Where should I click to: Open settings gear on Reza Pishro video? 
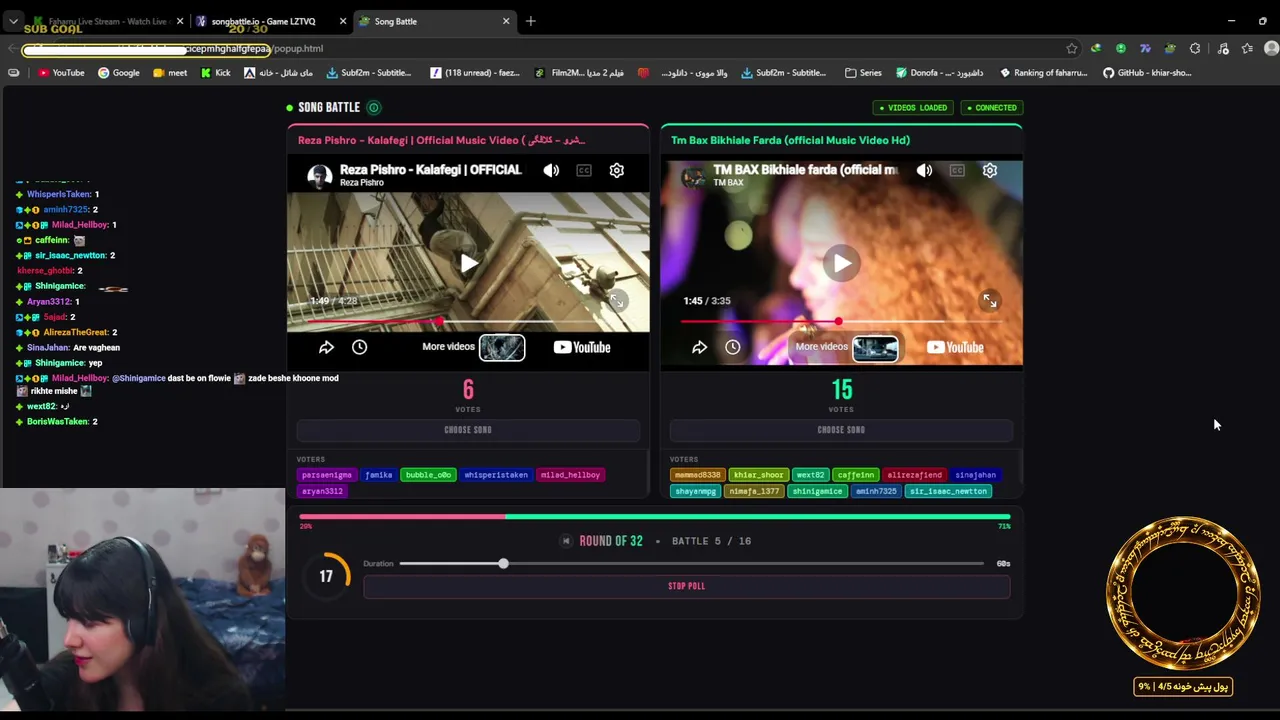617,170
